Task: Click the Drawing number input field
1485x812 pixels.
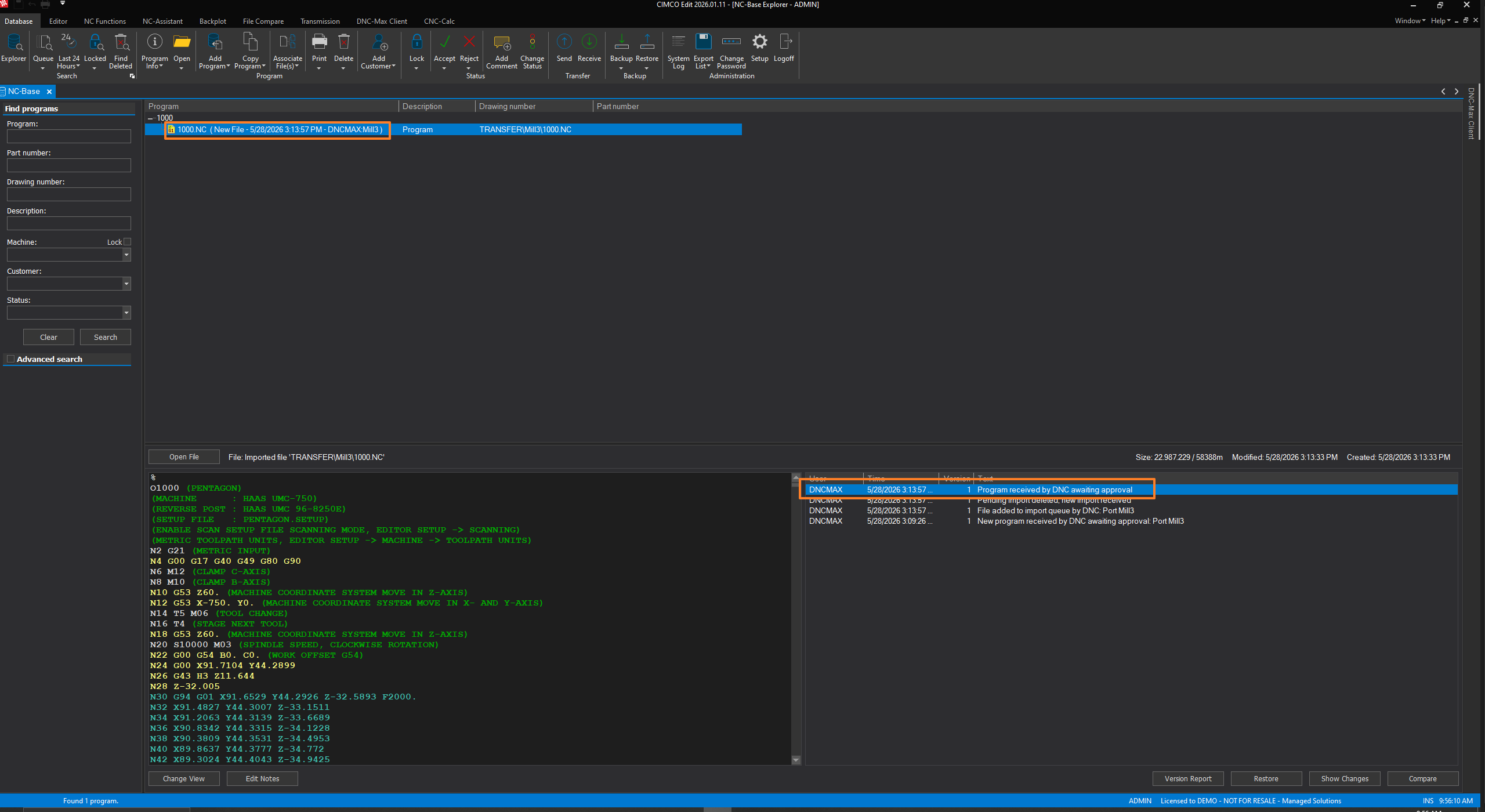Action: point(69,194)
